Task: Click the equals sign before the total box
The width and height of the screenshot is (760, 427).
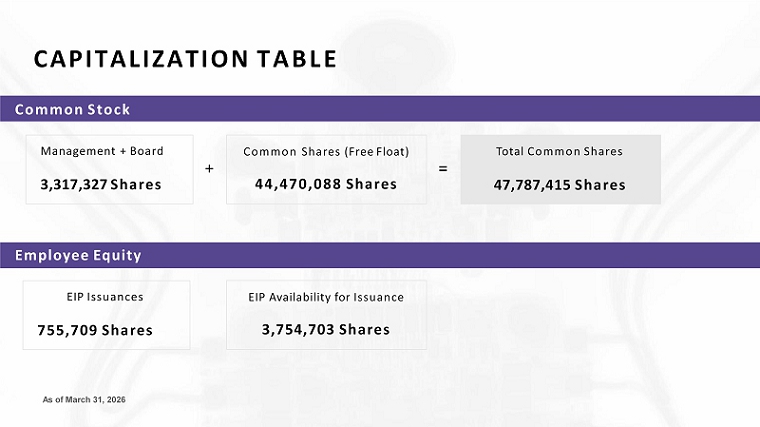Action: pos(442,169)
